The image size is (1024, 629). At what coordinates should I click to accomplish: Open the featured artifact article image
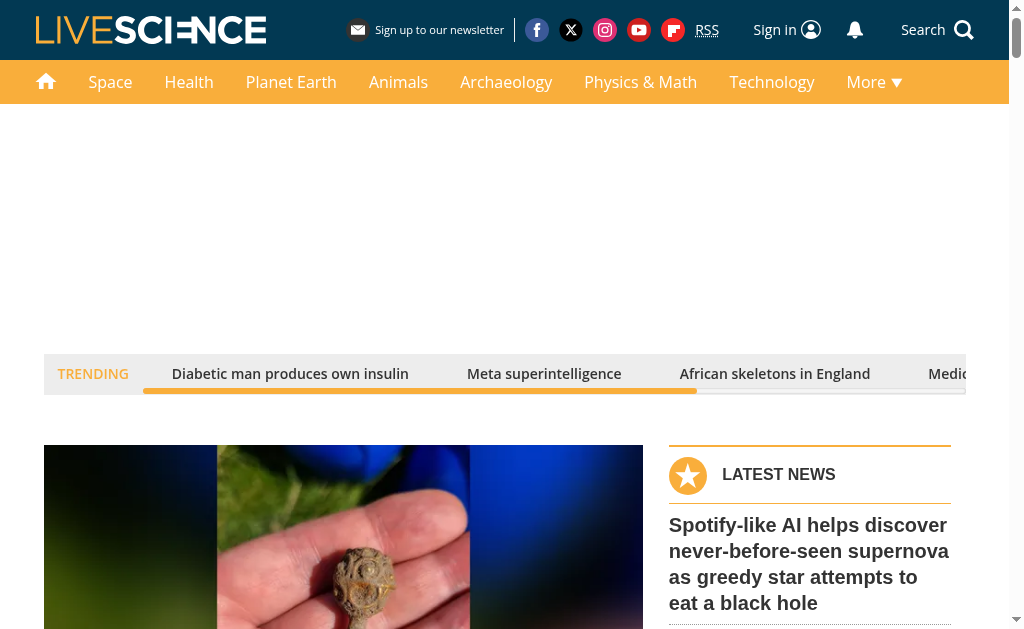[344, 537]
